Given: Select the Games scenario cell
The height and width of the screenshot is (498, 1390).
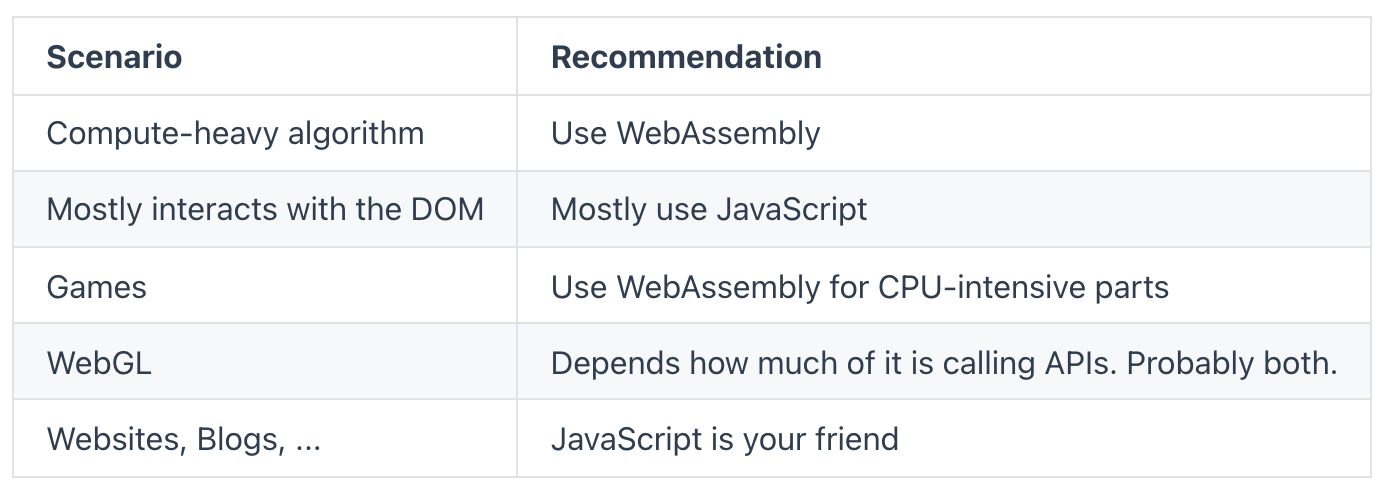Looking at the screenshot, I should coord(265,286).
